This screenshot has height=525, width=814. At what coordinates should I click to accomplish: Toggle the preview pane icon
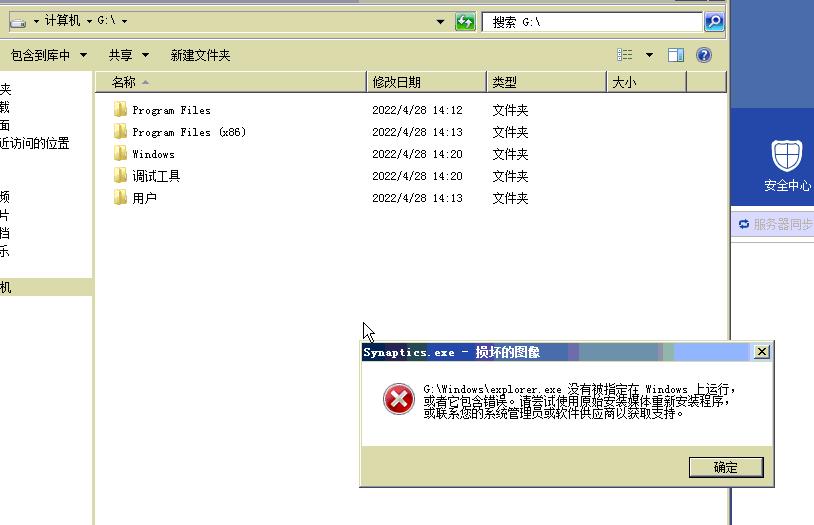coord(675,55)
